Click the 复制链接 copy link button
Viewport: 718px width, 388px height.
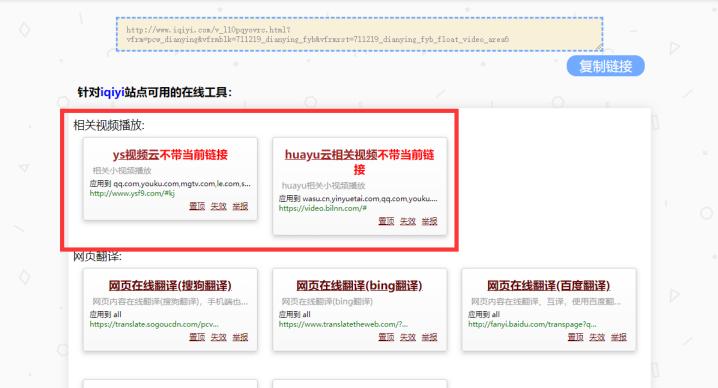point(605,66)
